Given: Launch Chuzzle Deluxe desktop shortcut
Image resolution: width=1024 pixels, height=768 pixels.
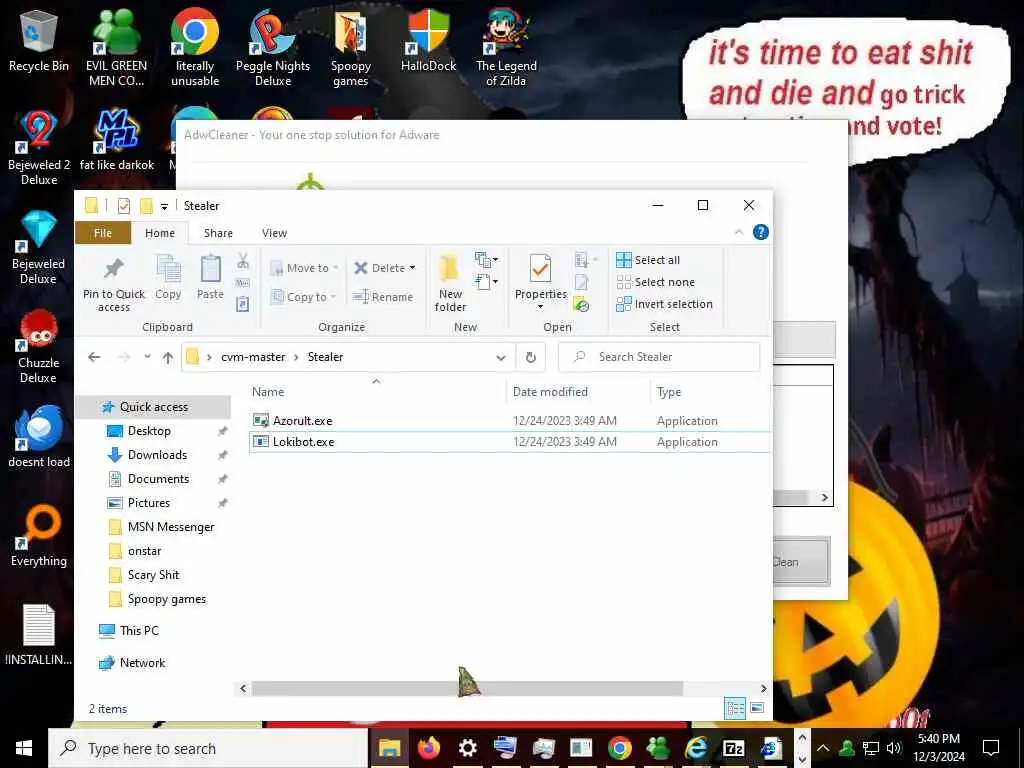Looking at the screenshot, I should pyautogui.click(x=39, y=347).
